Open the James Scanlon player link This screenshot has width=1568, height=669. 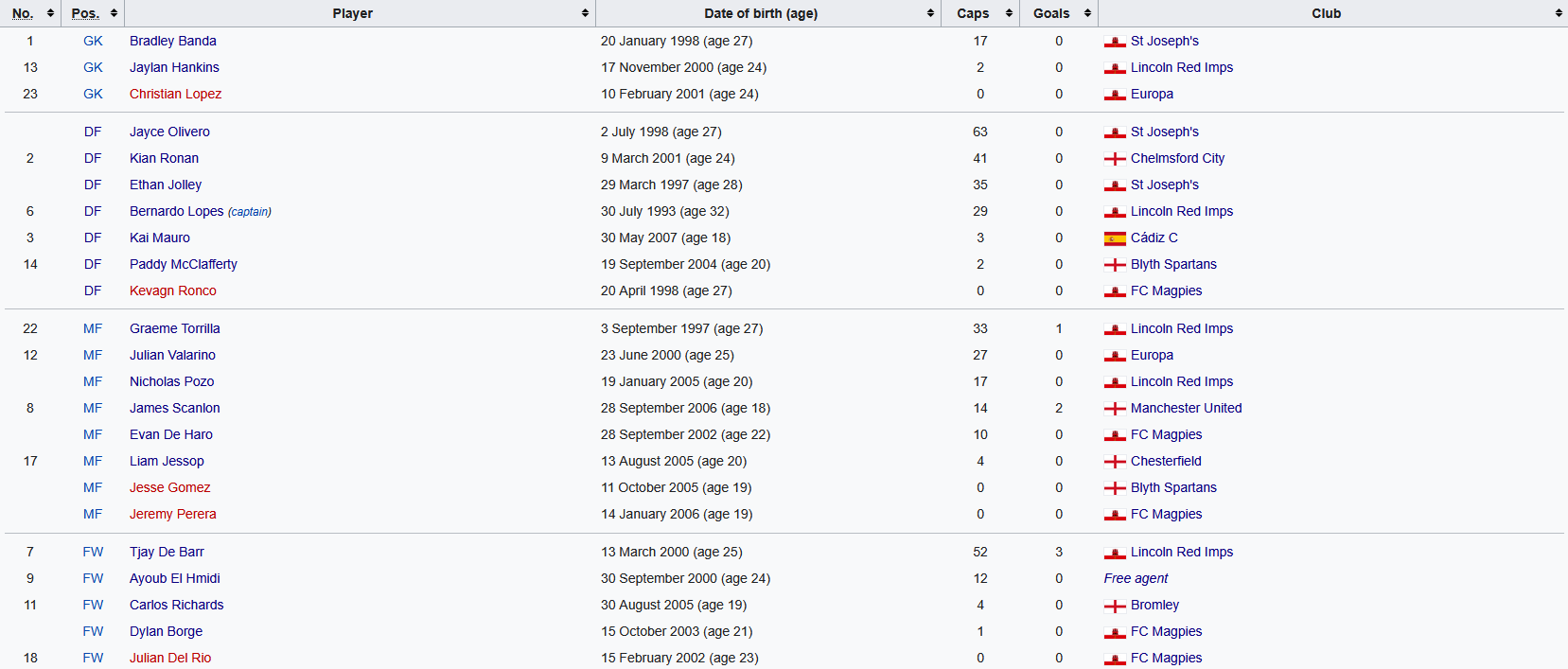(x=174, y=408)
